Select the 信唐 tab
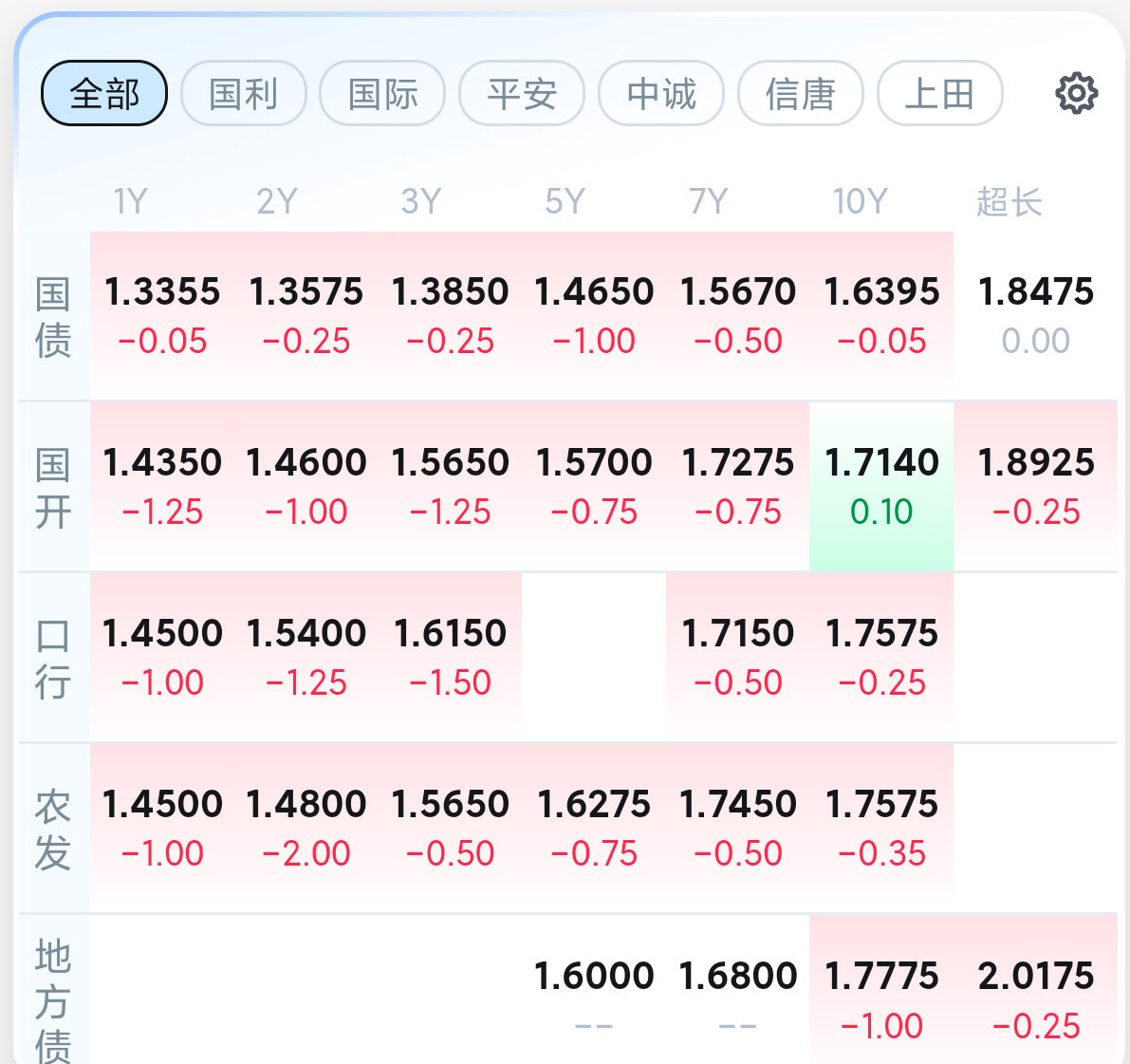Viewport: 1130px width, 1064px height. pos(801,93)
